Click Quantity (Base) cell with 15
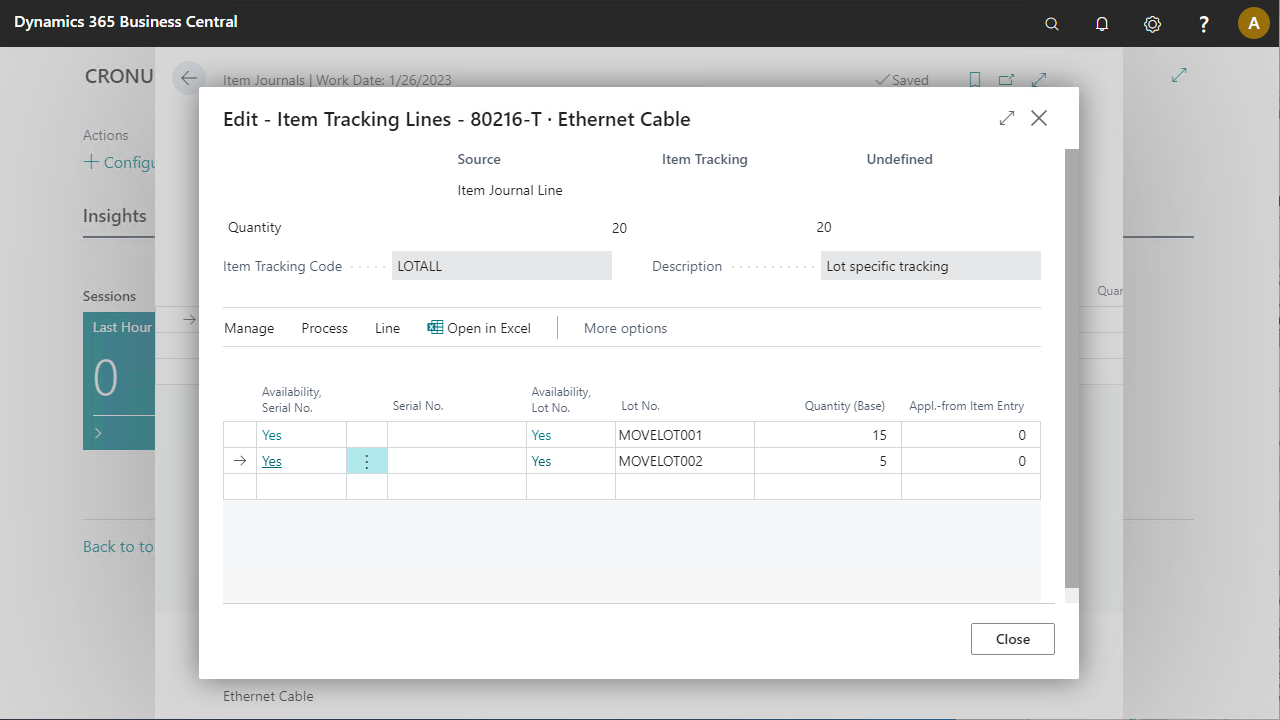1280x720 pixels. [828, 435]
